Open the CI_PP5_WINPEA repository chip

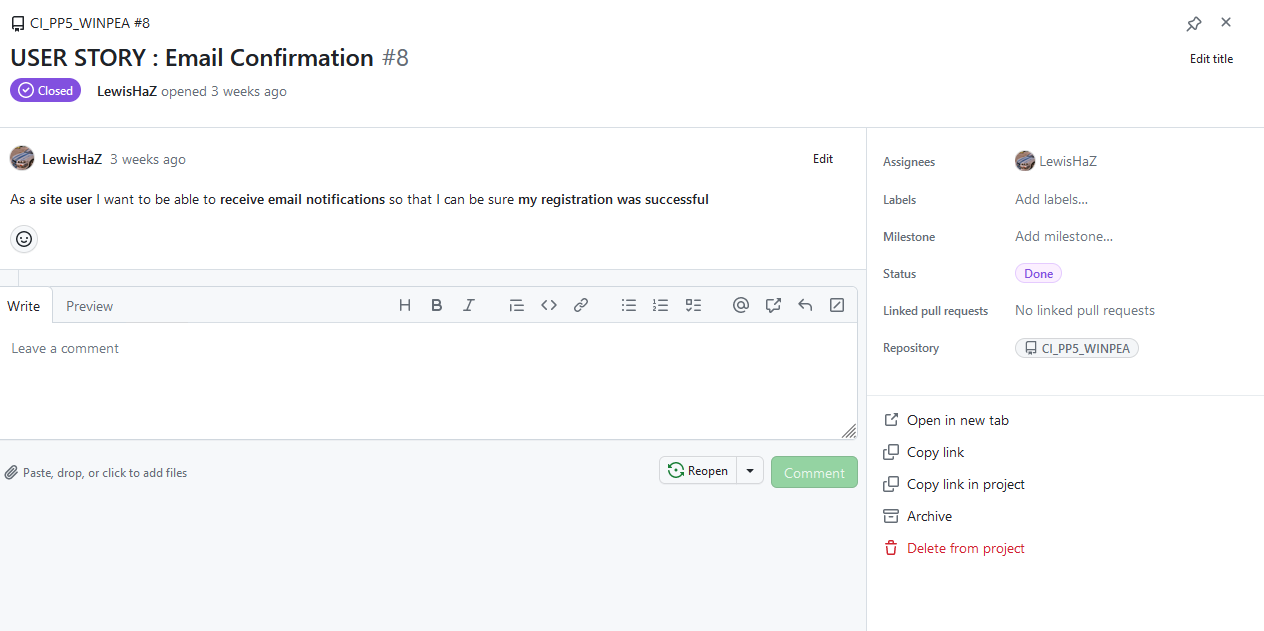point(1077,348)
